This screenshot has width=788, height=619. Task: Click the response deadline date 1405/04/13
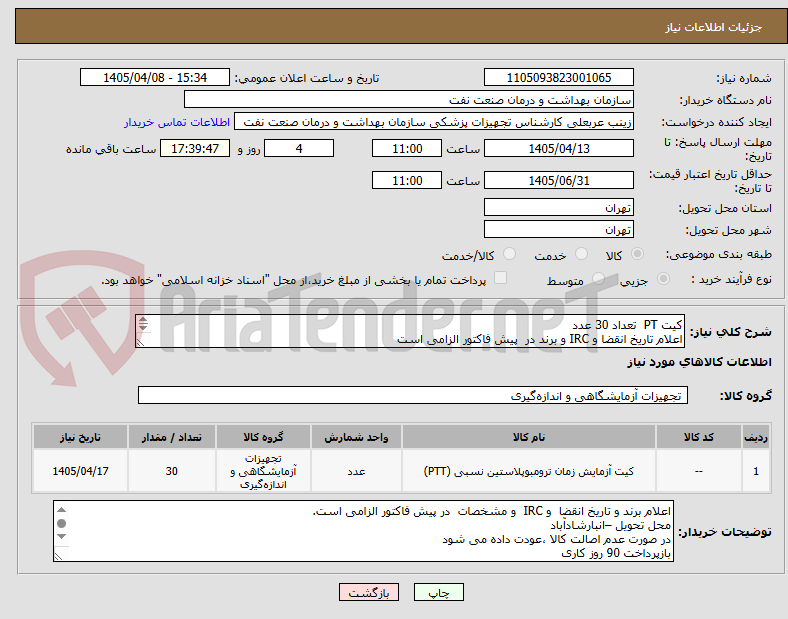558,148
